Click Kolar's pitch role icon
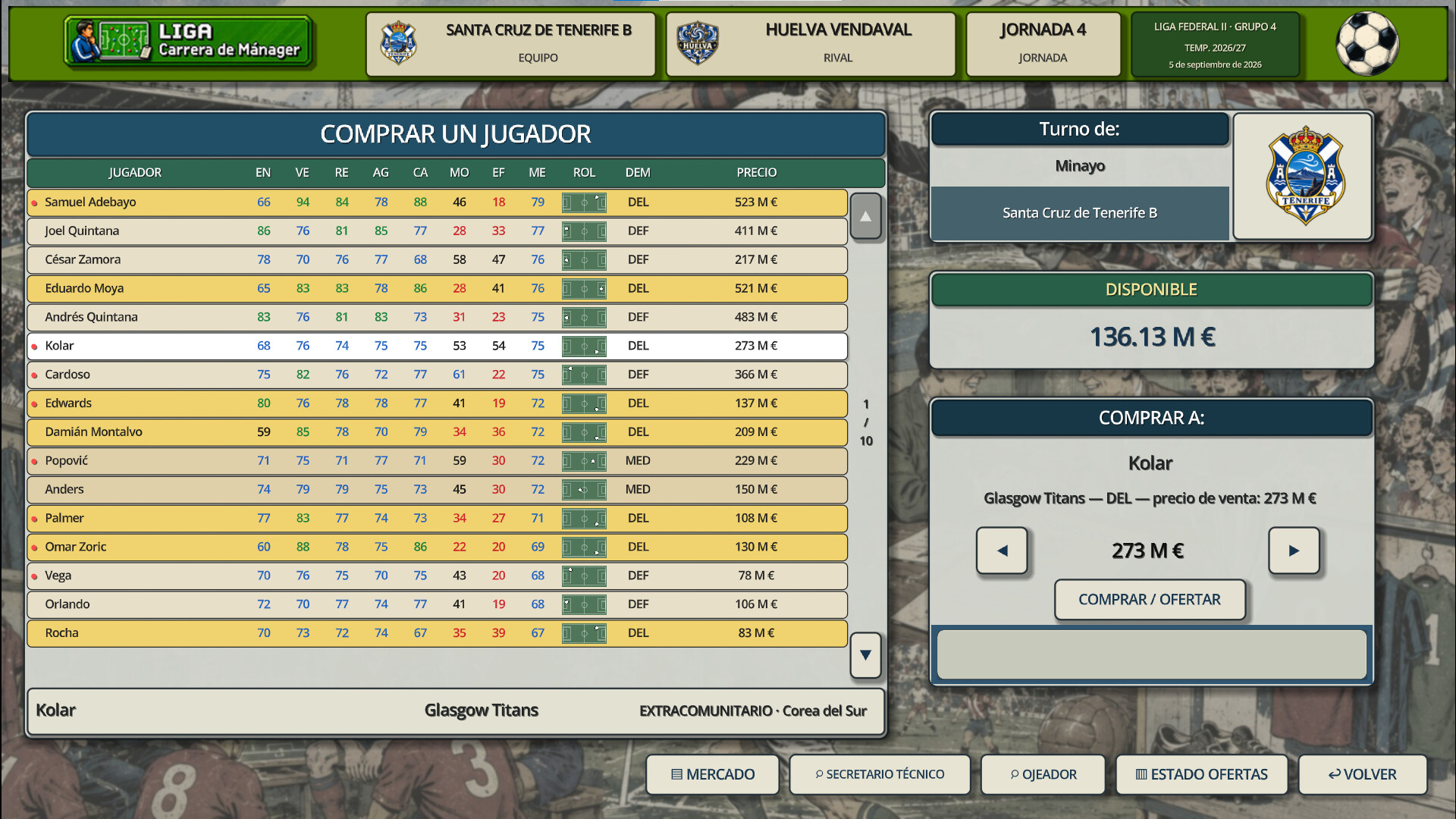The height and width of the screenshot is (819, 1456). [584, 347]
